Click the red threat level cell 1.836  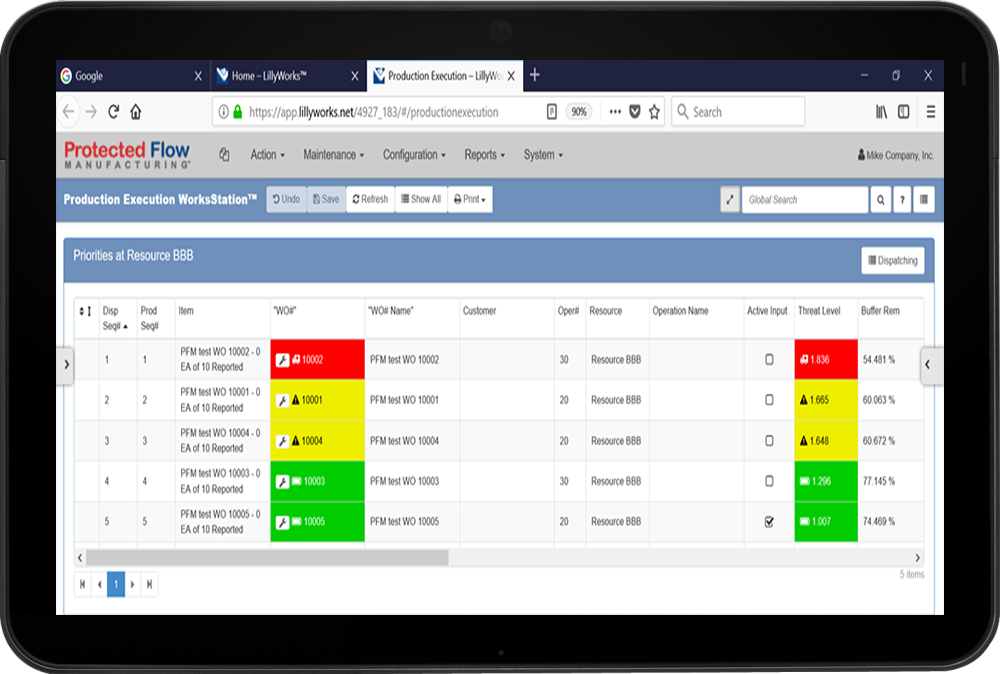[826, 360]
